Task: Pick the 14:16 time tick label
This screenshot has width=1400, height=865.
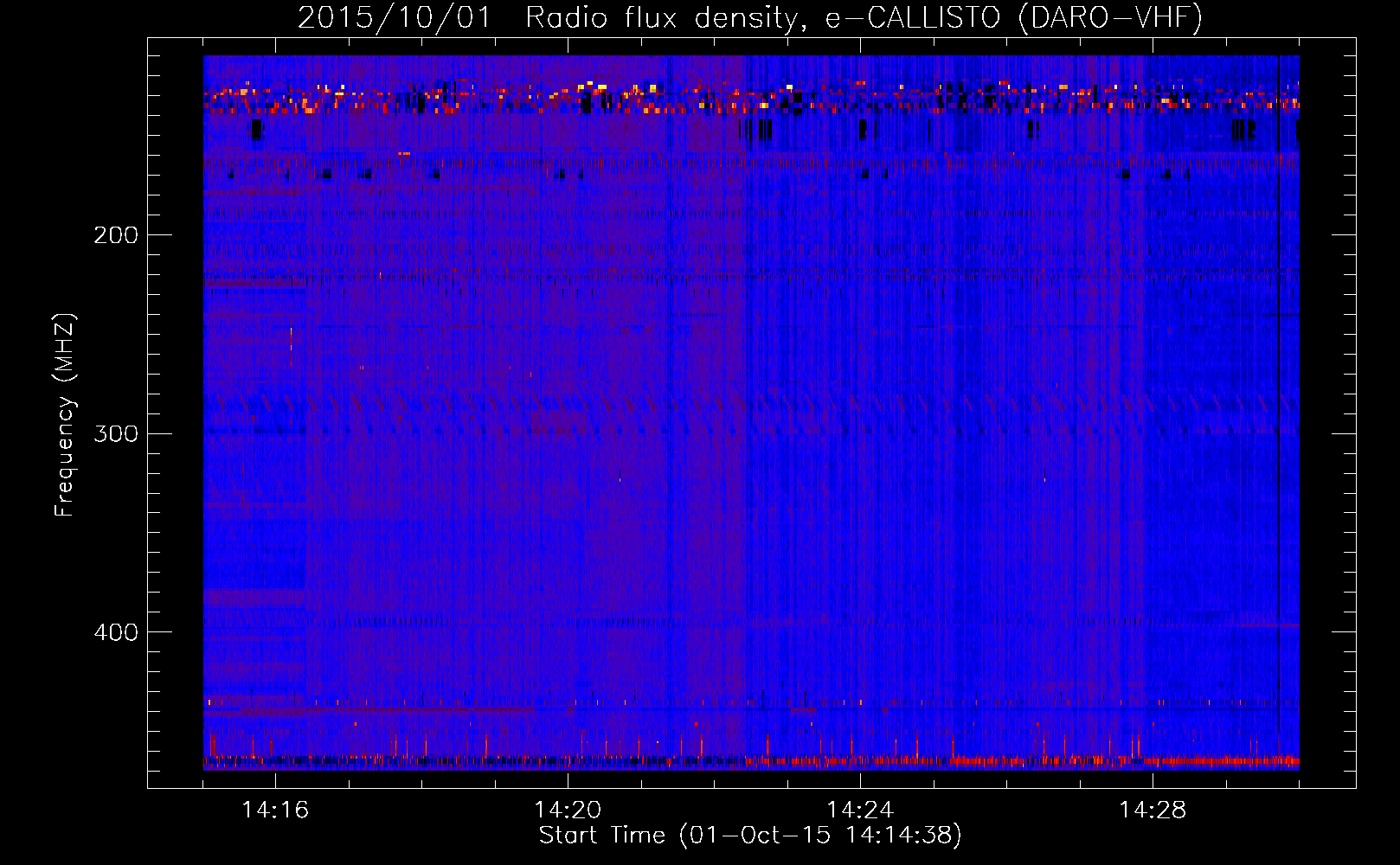Action: pos(275,811)
